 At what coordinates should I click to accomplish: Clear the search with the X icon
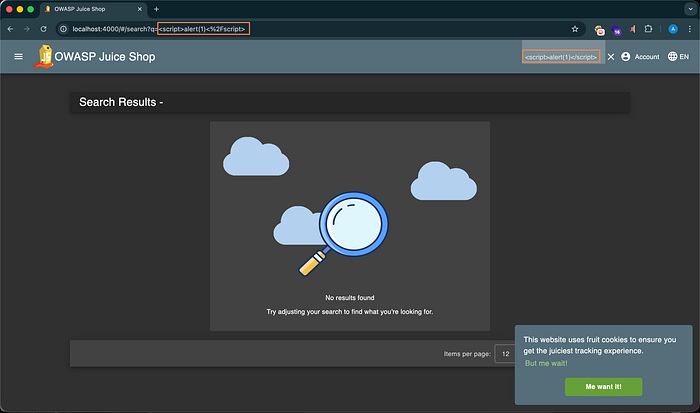611,57
